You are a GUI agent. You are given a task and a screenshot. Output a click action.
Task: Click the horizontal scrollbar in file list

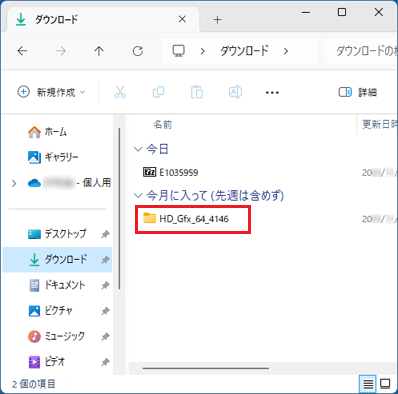(x=206, y=368)
